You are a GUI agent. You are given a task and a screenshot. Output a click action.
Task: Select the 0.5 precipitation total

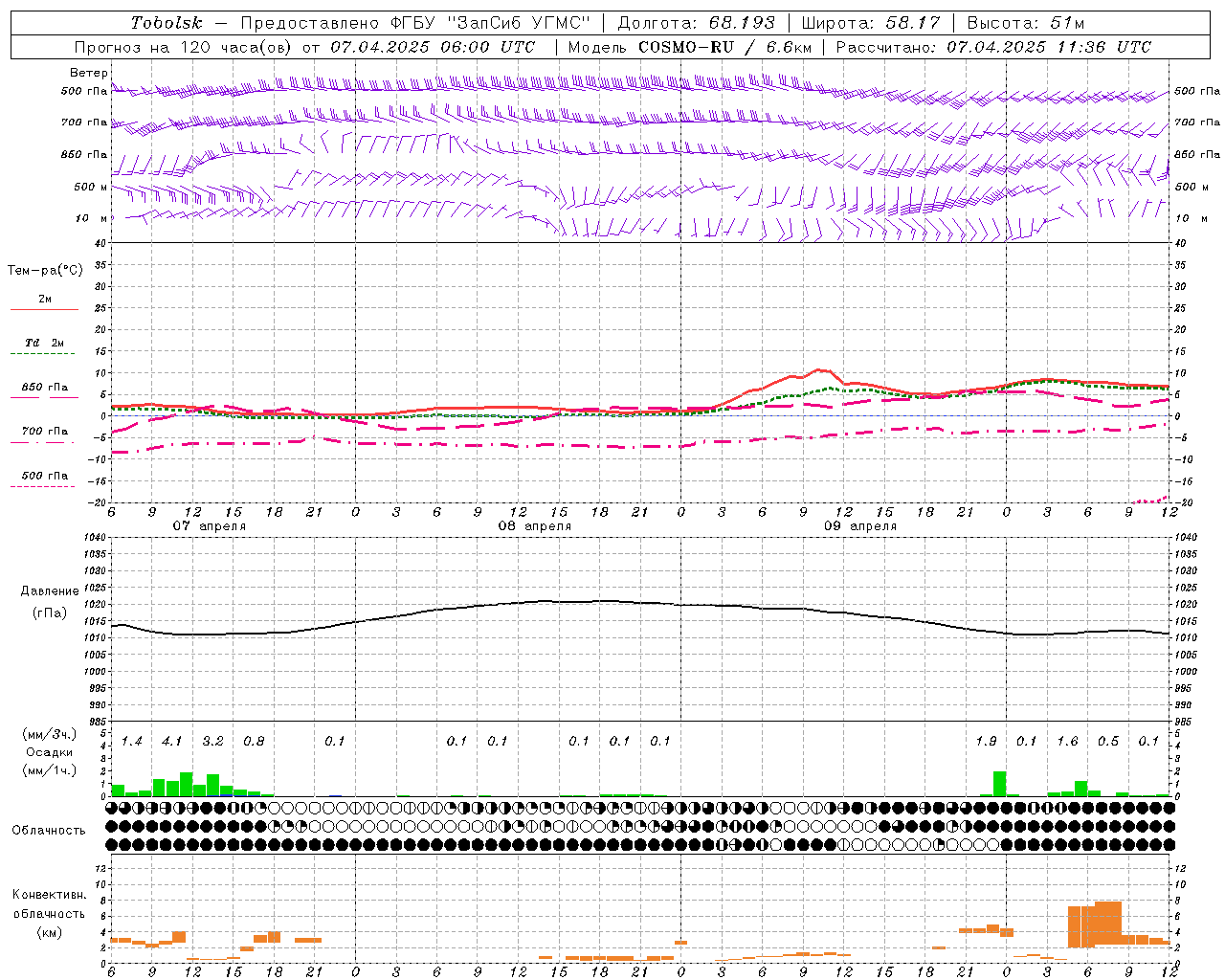[1108, 742]
